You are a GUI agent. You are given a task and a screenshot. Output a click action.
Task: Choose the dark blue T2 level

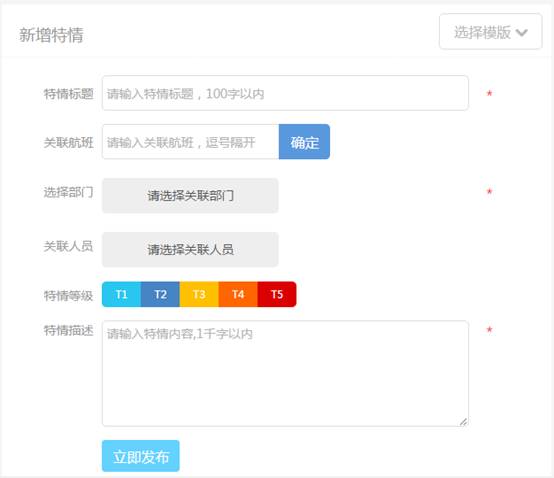click(160, 294)
